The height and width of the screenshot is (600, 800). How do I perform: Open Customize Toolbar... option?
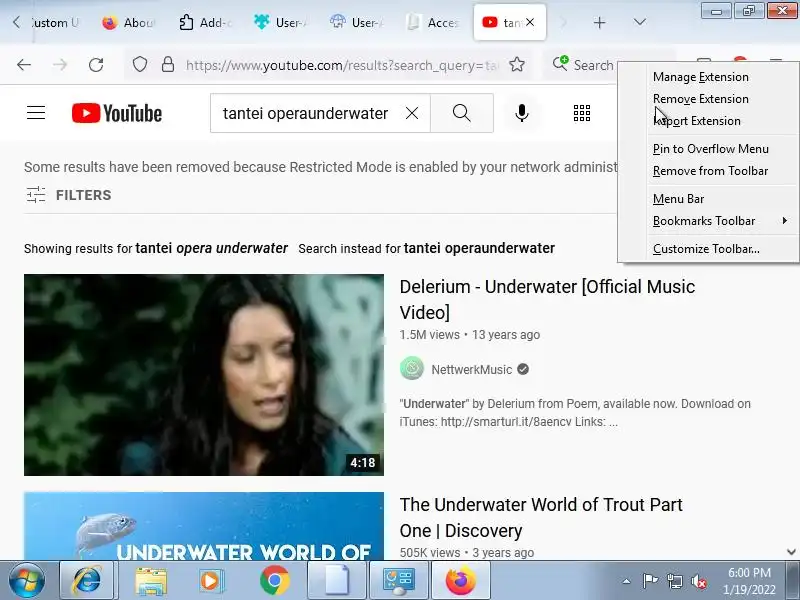coord(708,248)
